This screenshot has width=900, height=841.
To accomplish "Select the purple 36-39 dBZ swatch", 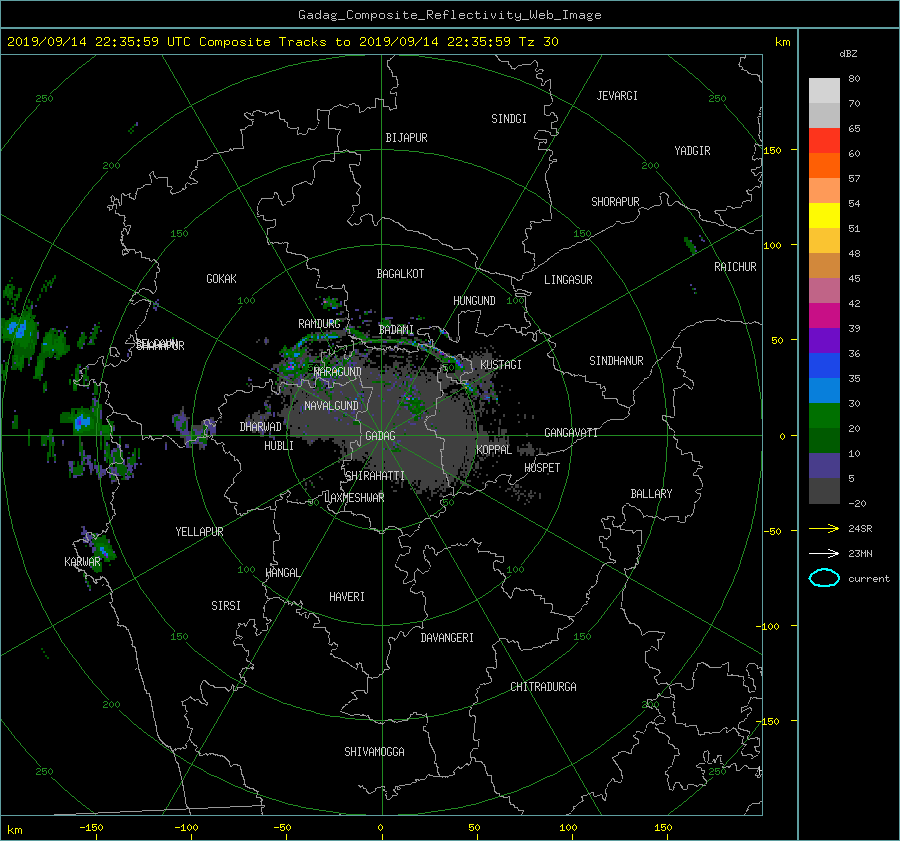I will point(824,341).
